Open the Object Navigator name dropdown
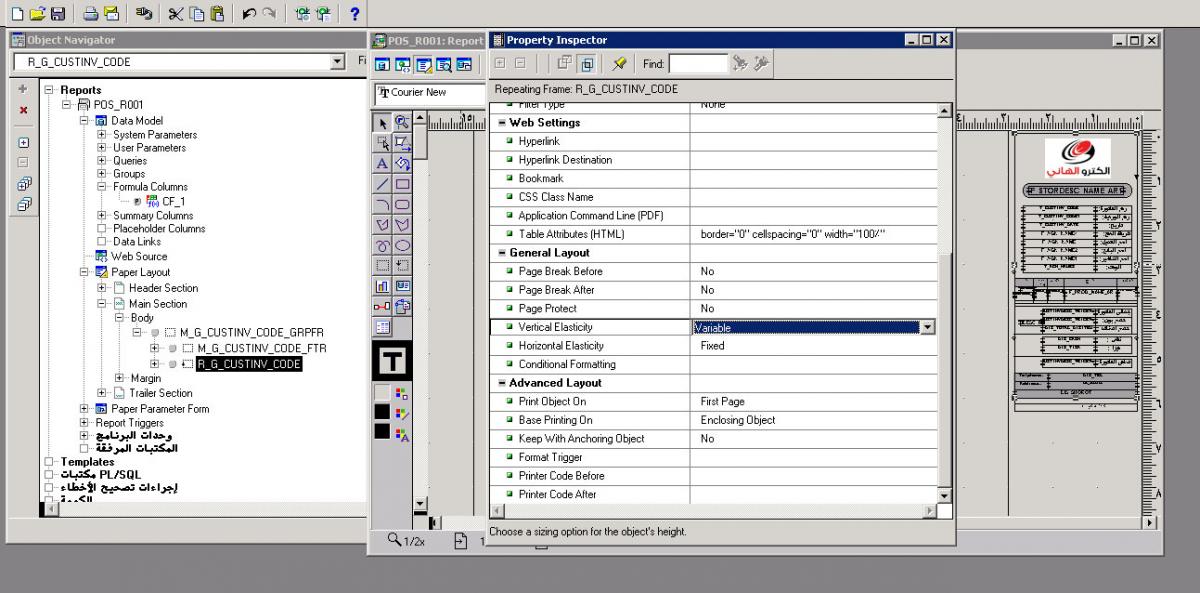This screenshot has width=1200, height=593. click(337, 62)
